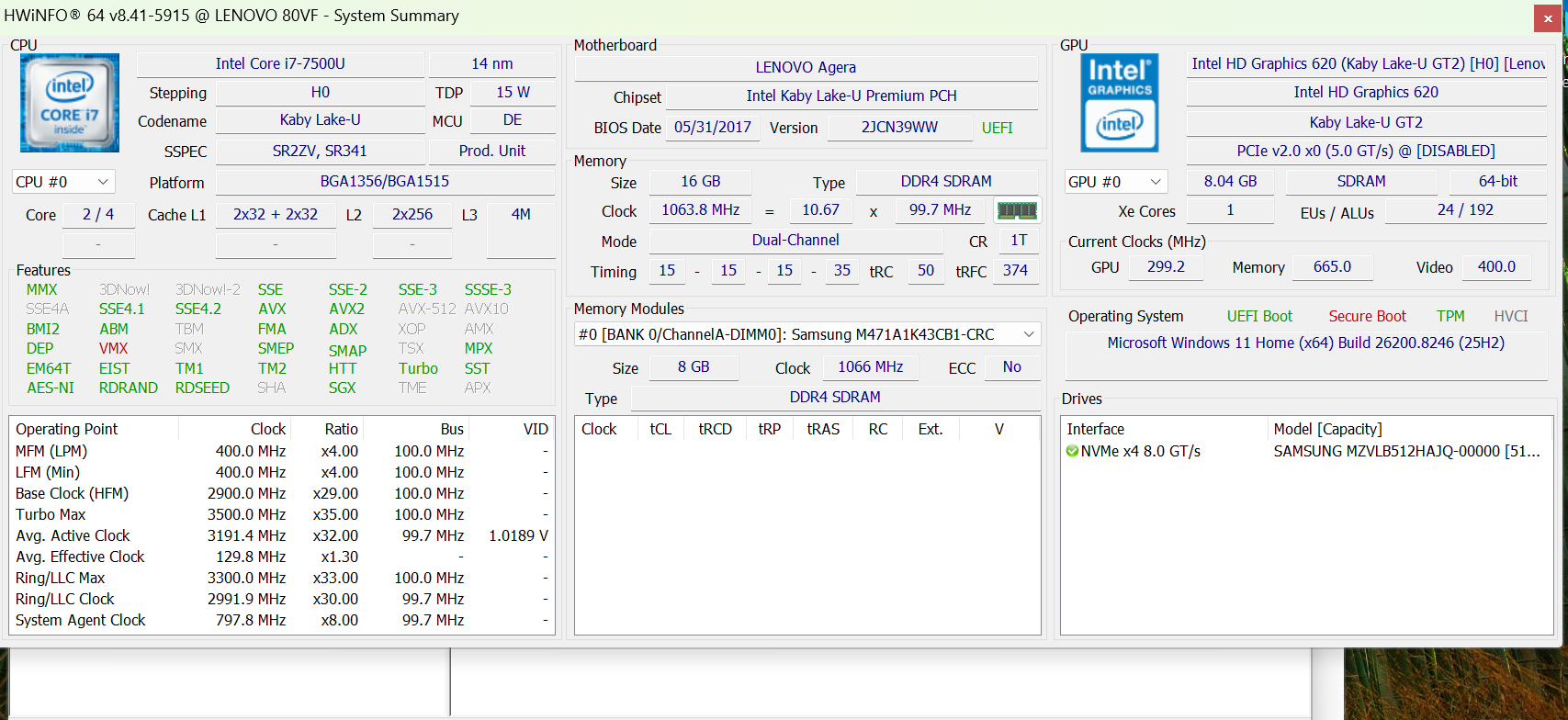
Task: Click the RDSEED feature flag
Action: [x=202, y=388]
